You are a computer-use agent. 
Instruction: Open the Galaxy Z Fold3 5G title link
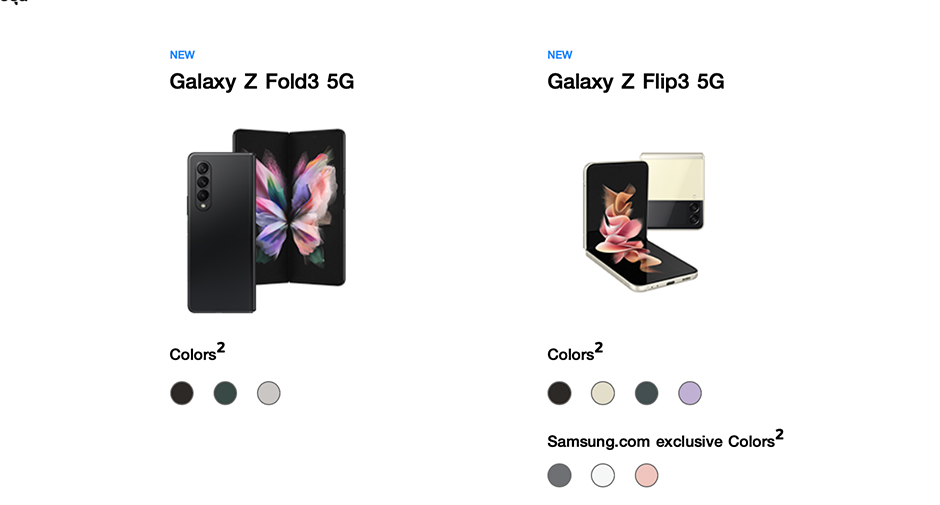[x=262, y=82]
